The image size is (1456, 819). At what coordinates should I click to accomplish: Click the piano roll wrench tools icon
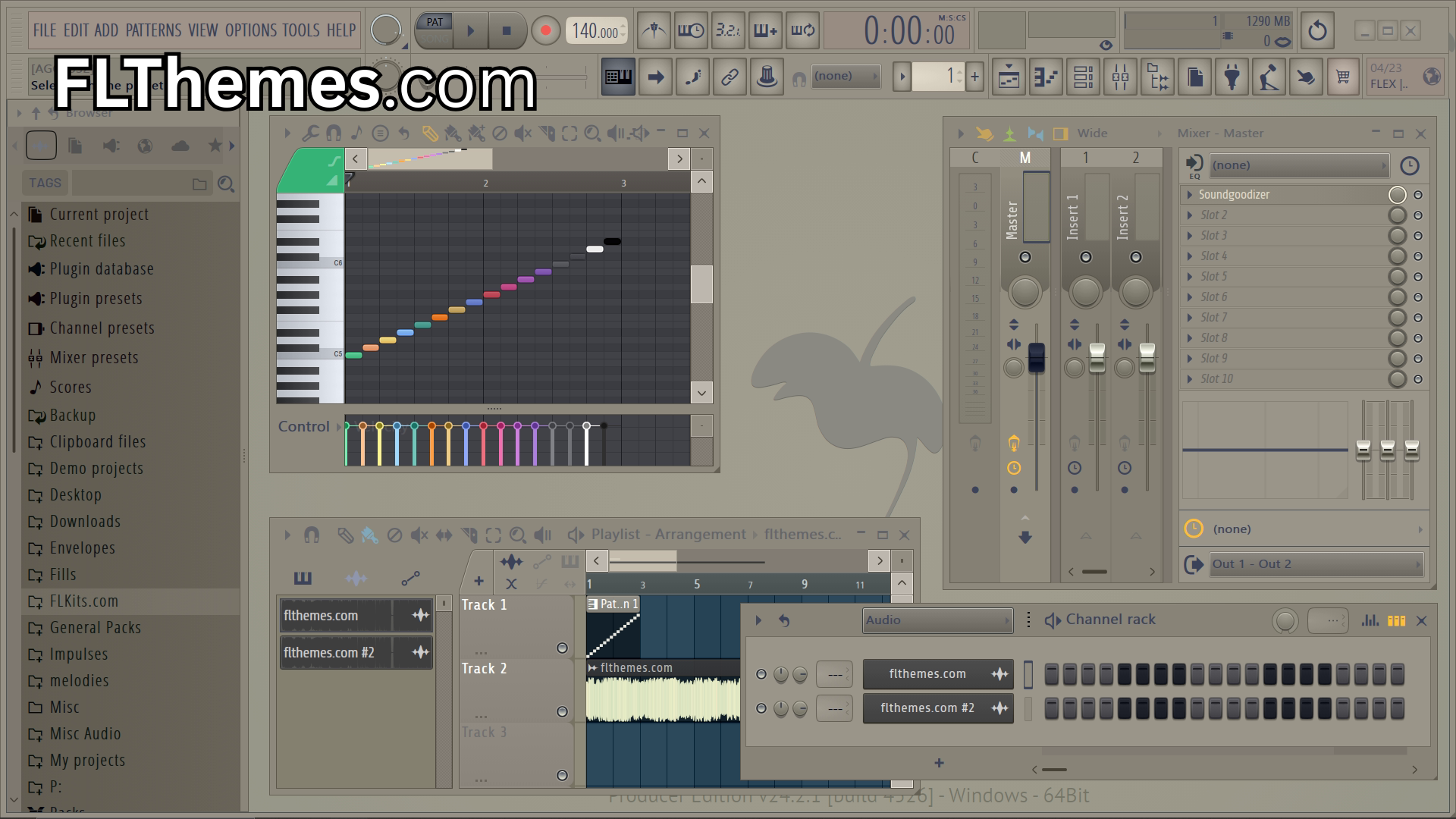pos(310,133)
